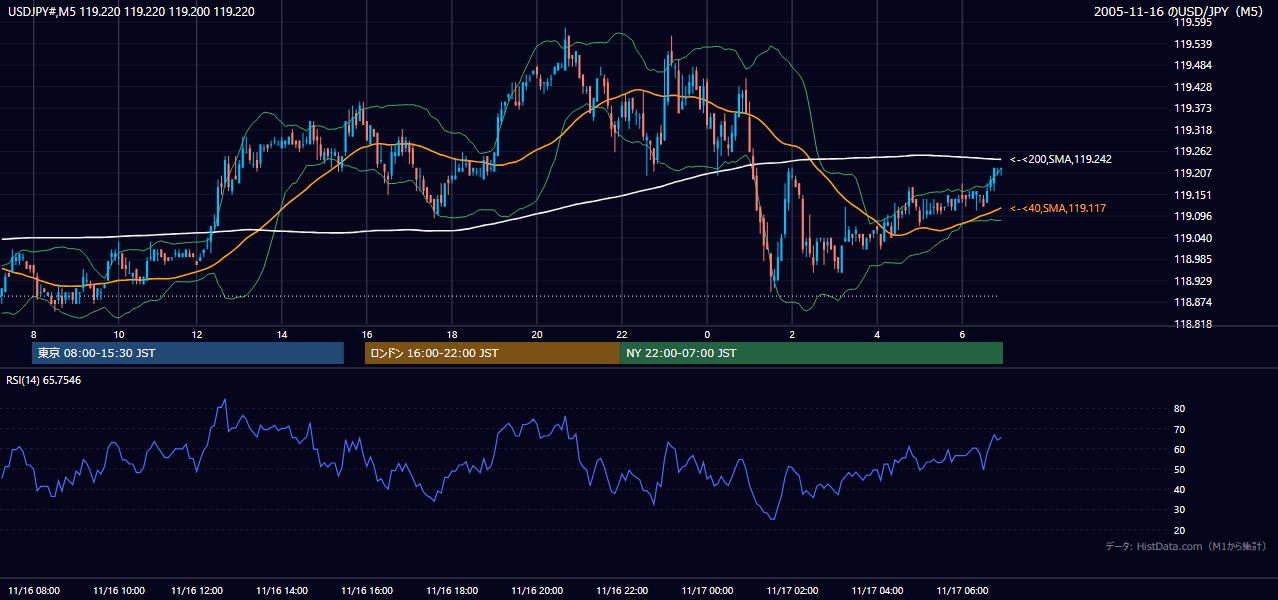Click RSI axis level 20
Image resolution: width=1278 pixels, height=600 pixels.
tap(1179, 530)
